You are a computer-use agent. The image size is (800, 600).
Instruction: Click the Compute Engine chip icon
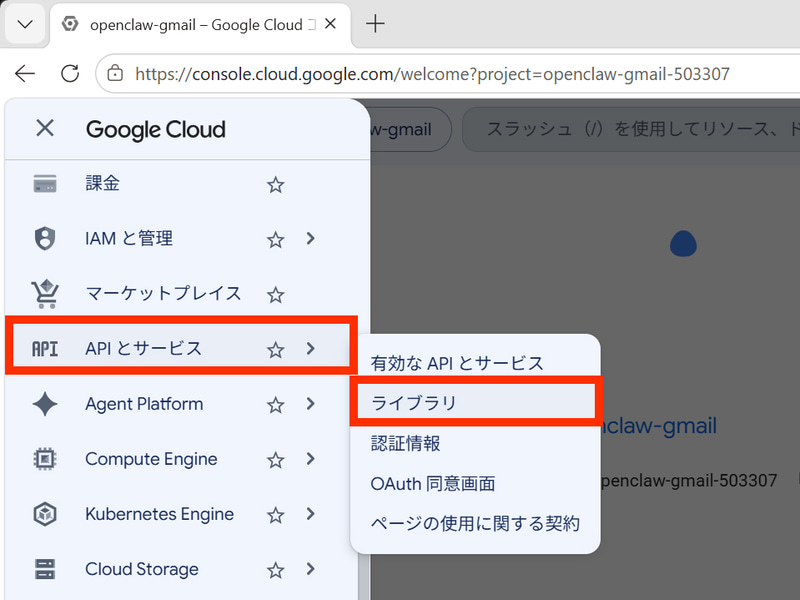(x=45, y=459)
